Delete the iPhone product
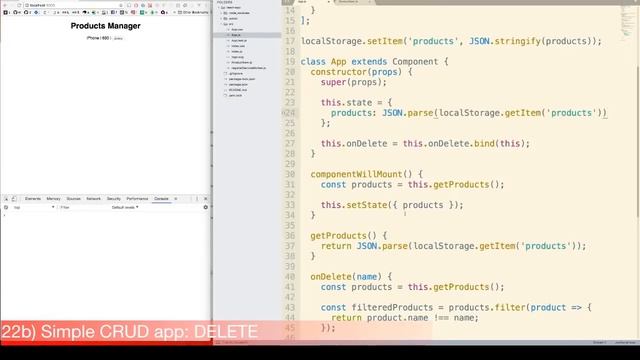This screenshot has width=640, height=360. (118, 38)
